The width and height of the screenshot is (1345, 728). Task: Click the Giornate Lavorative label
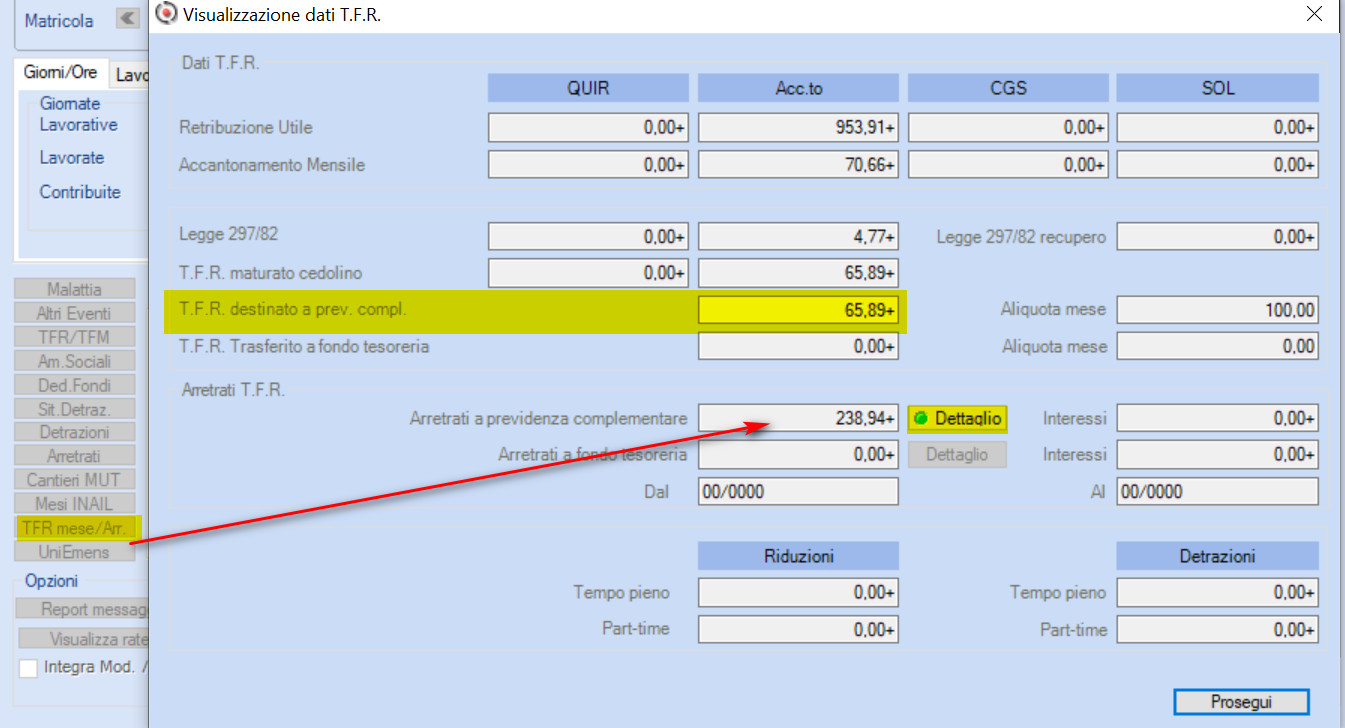[x=78, y=114]
